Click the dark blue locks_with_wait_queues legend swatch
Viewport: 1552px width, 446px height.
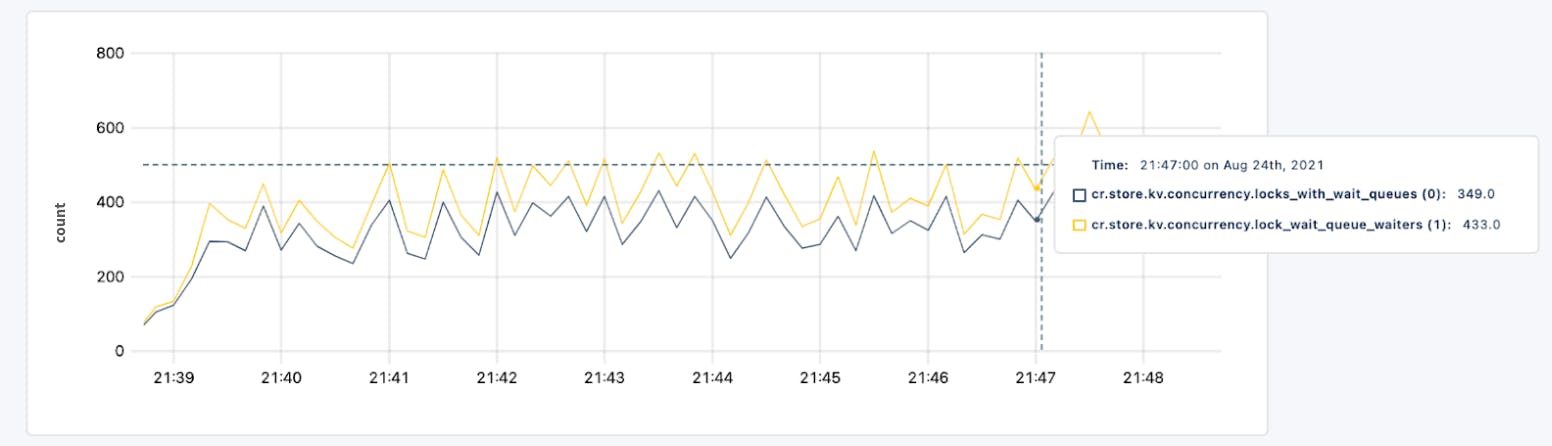coord(1079,194)
